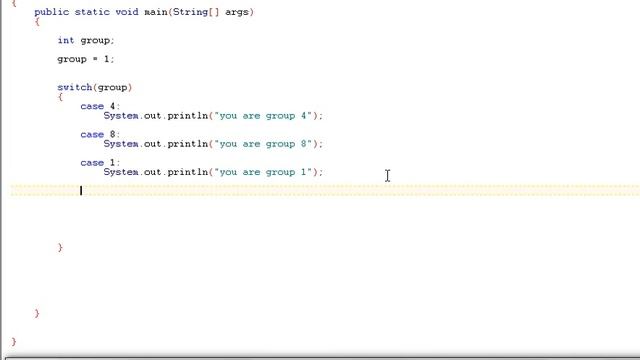
Task: Click the 'public static void main' declaration line
Action: (144, 12)
